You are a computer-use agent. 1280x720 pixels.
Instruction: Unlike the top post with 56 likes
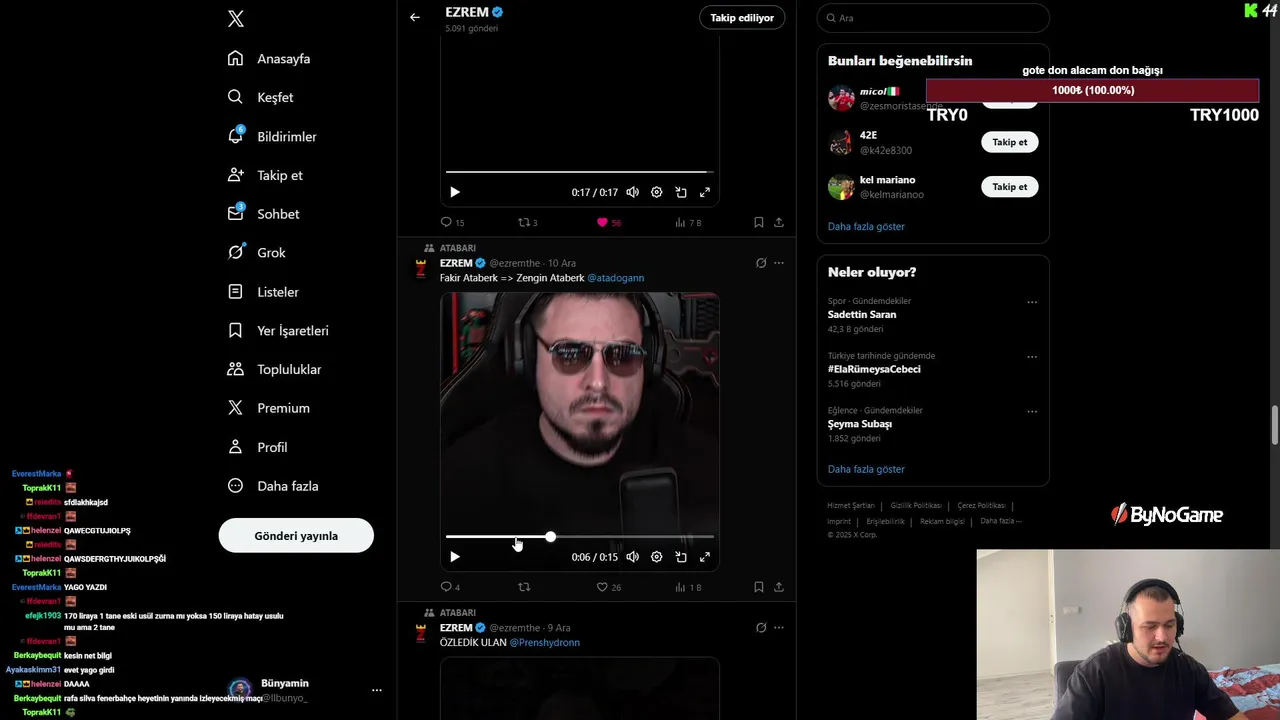tap(608, 222)
